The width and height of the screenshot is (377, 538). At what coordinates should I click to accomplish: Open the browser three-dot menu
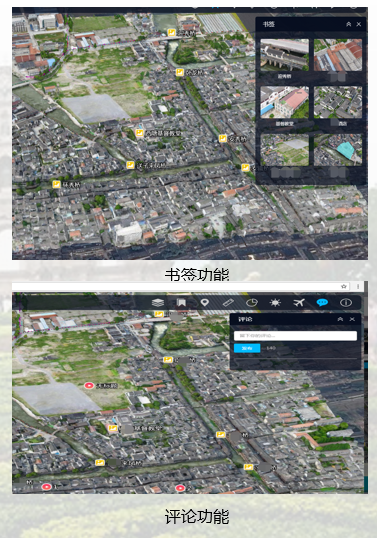click(358, 286)
